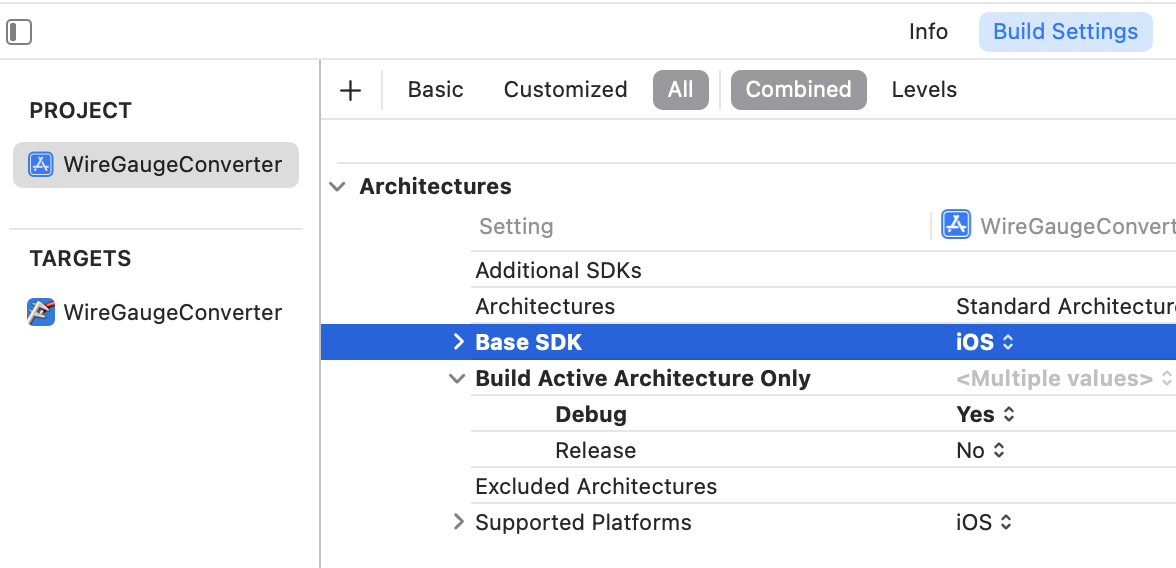The width and height of the screenshot is (1176, 568).
Task: Open the Build Settings tab
Action: pos(1065,32)
